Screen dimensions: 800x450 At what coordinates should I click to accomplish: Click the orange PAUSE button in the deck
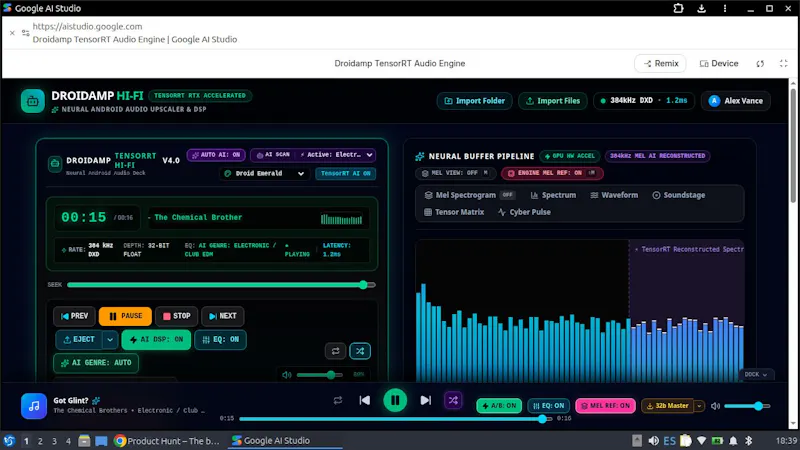(126, 316)
